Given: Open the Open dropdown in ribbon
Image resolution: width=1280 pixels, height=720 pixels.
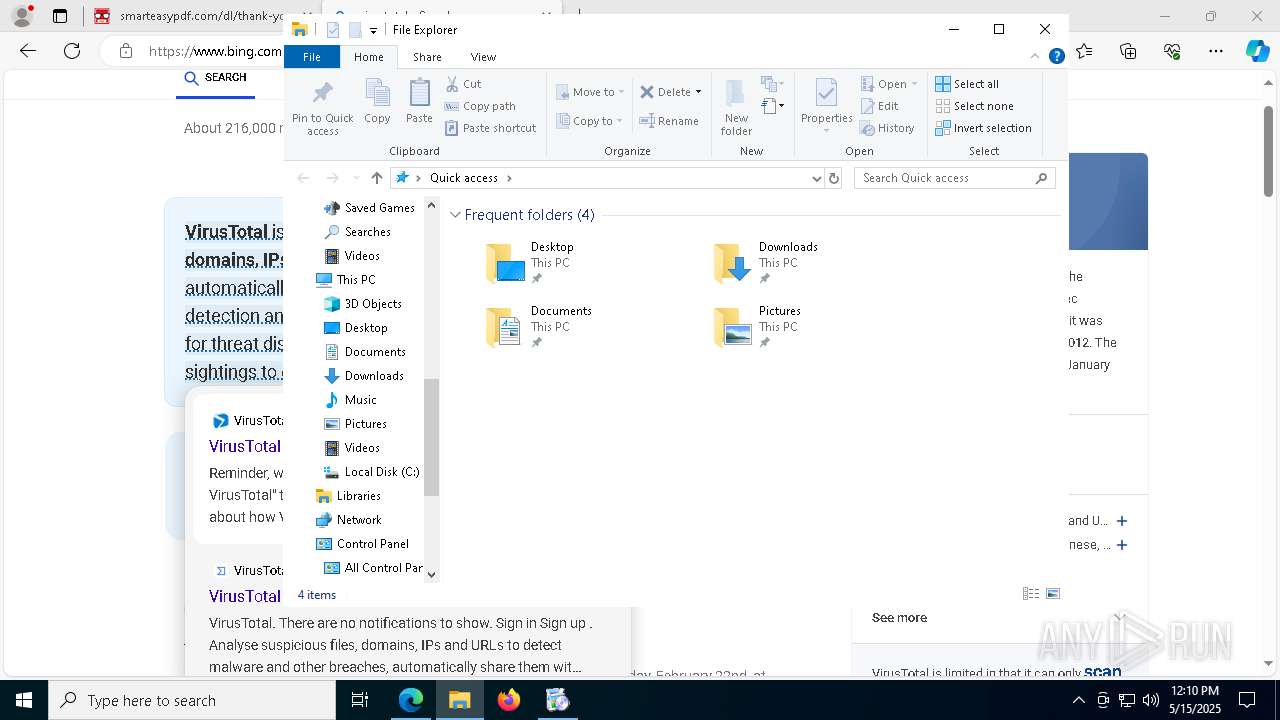Looking at the screenshot, I should pyautogui.click(x=888, y=84).
